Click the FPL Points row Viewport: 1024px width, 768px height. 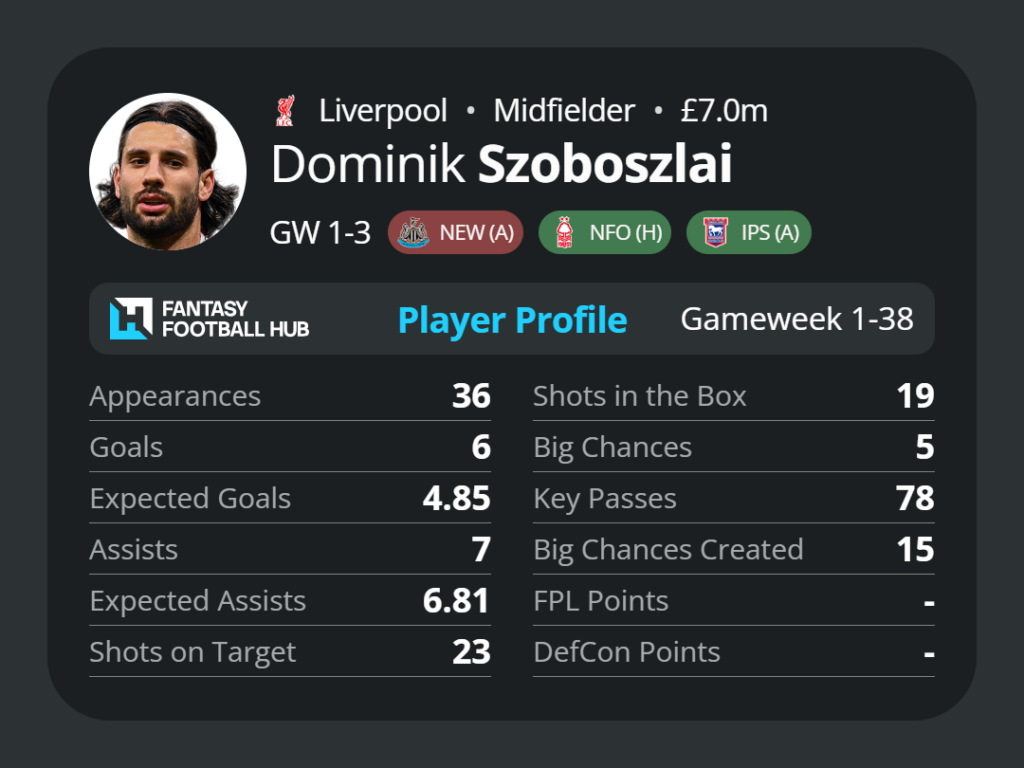click(x=733, y=601)
